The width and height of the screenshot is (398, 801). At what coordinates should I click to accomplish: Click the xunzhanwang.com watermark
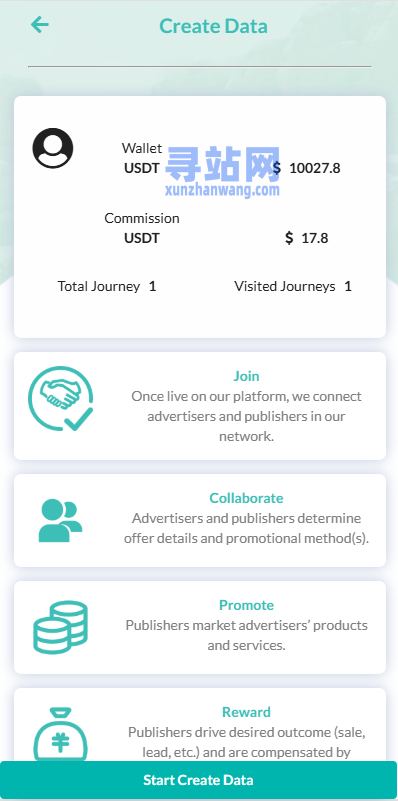[223, 191]
